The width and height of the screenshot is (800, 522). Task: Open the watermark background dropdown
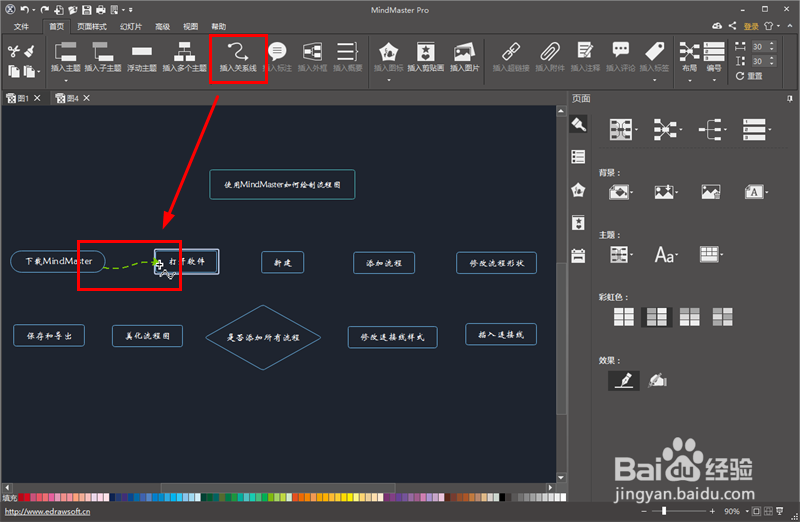pos(756,192)
